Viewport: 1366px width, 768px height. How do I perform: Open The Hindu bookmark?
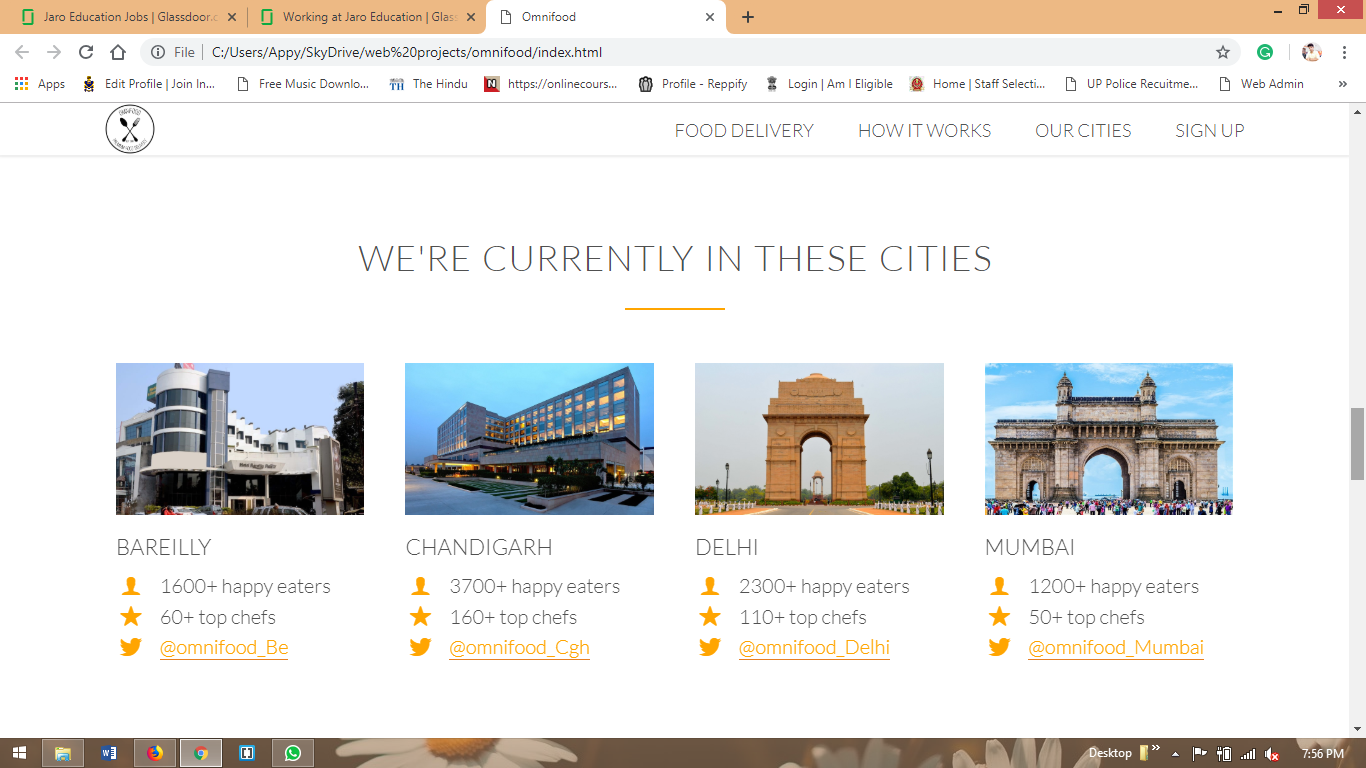tap(429, 84)
